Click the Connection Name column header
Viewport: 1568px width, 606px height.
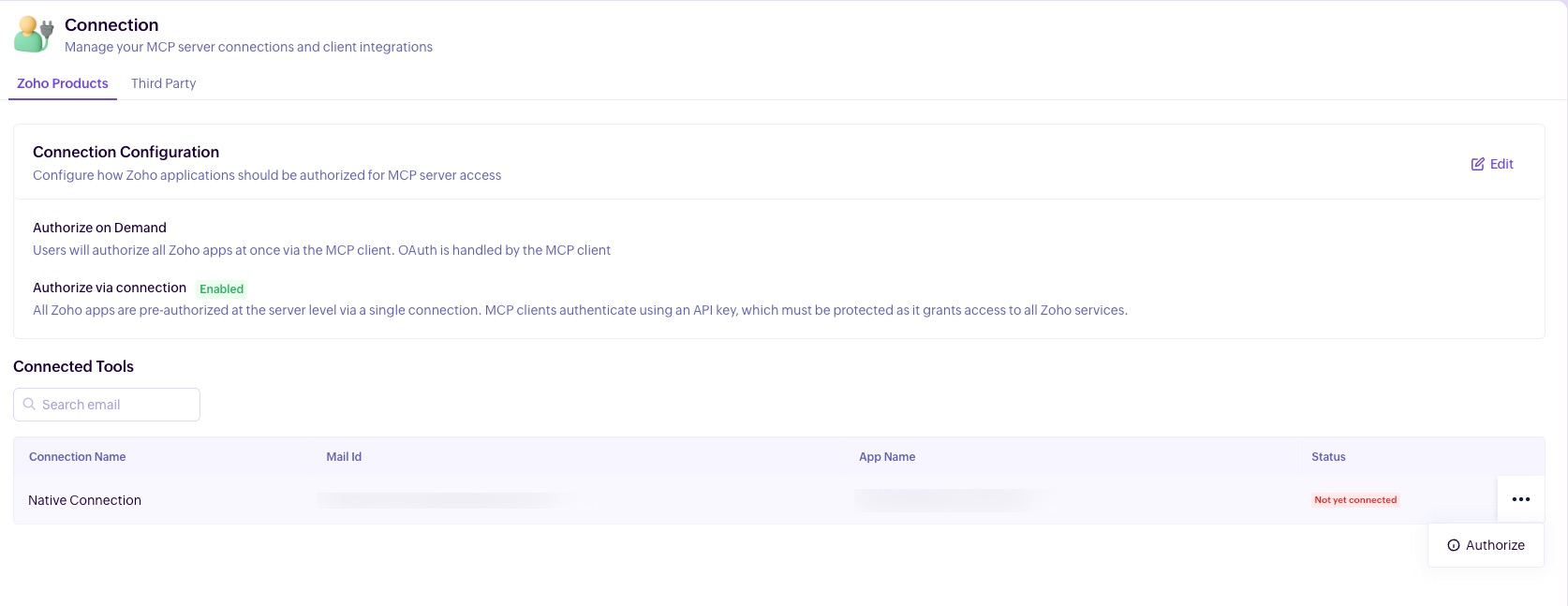[x=77, y=457]
